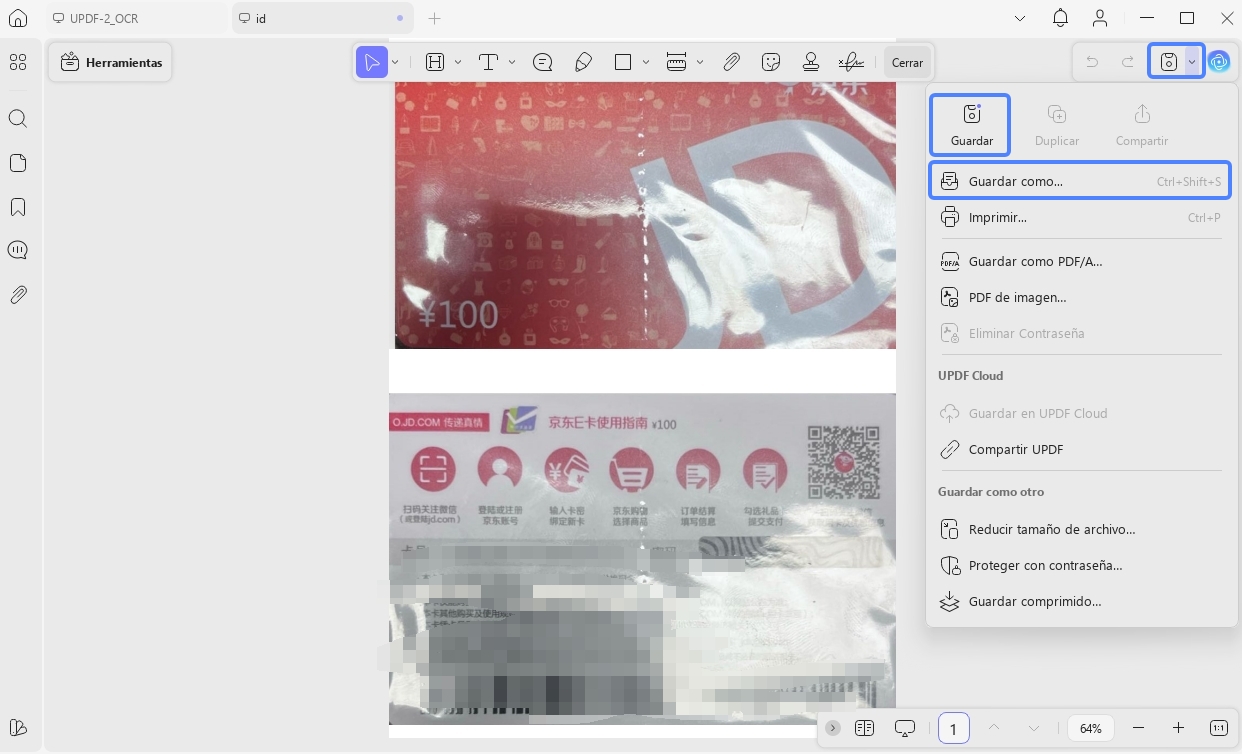Select the highlight text tool
The height and width of the screenshot is (754, 1242).
[x=435, y=62]
